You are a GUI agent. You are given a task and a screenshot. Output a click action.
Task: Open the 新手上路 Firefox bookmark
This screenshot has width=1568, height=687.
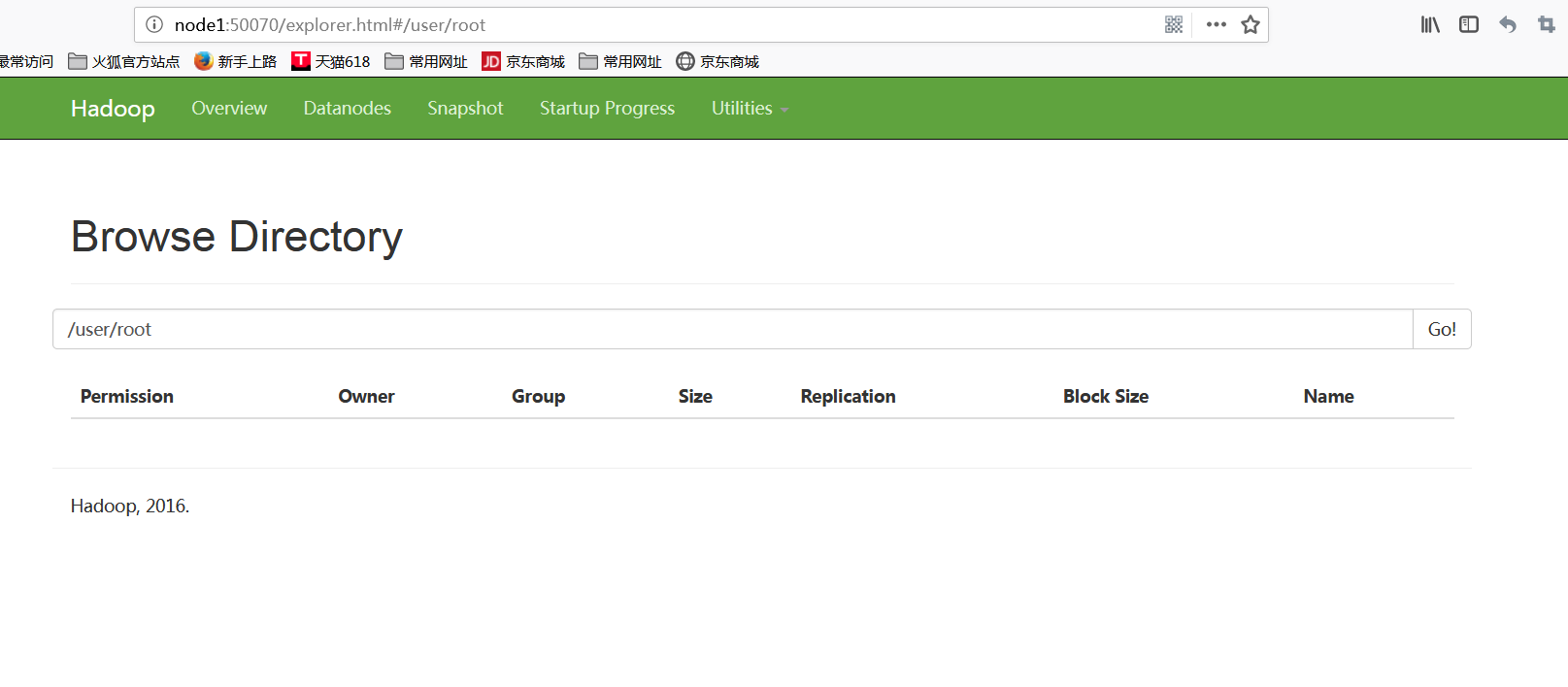[236, 61]
